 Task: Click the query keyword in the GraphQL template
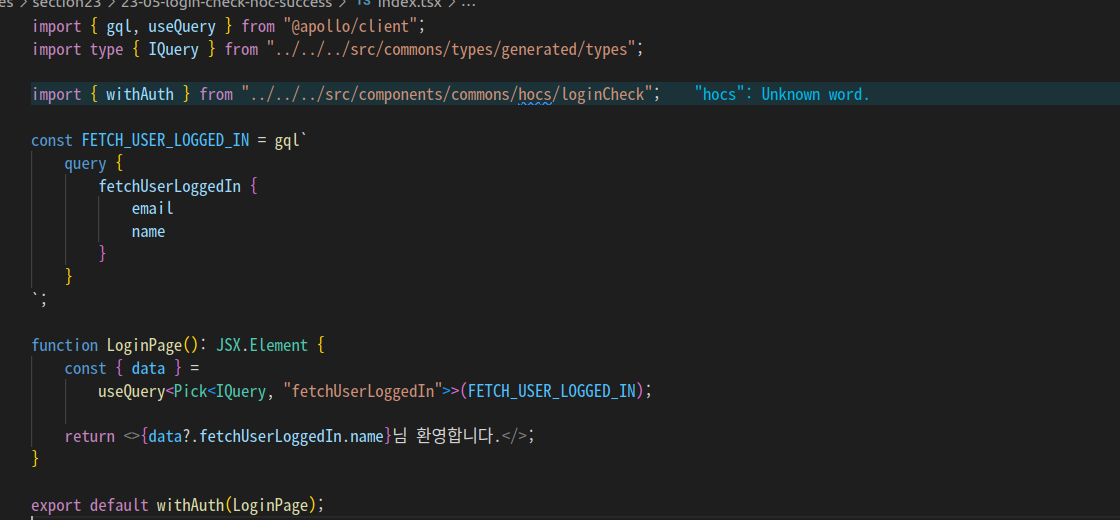(x=85, y=164)
